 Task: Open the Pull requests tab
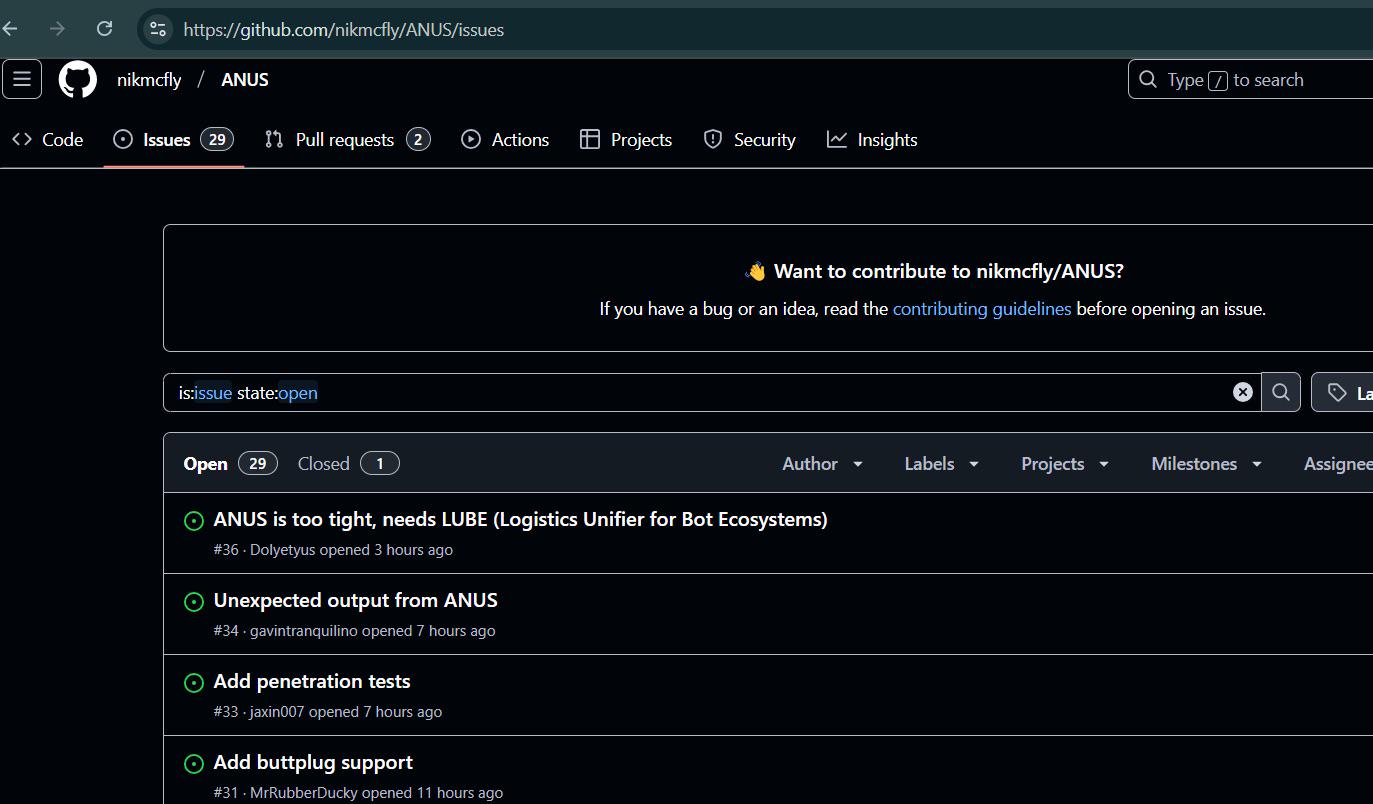pyautogui.click(x=347, y=140)
